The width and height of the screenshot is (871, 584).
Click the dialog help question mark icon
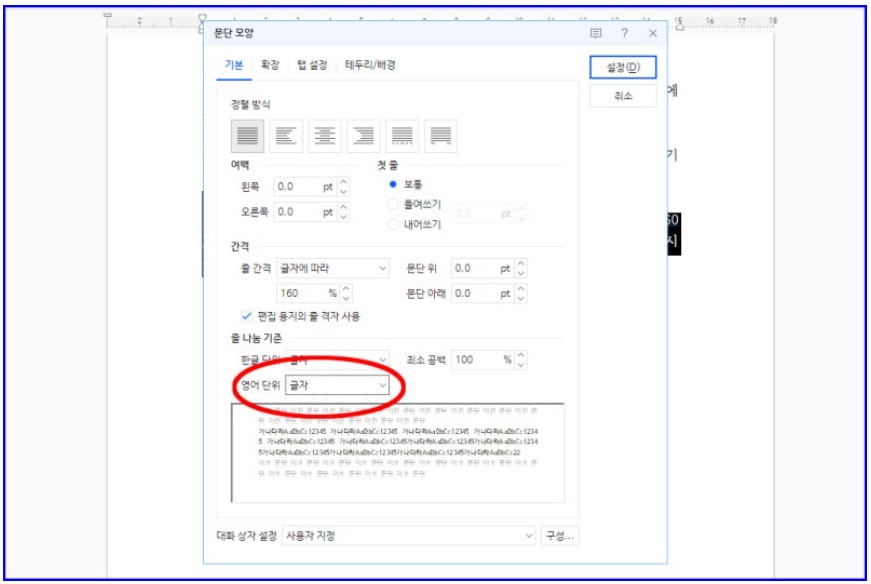pyautogui.click(x=624, y=33)
